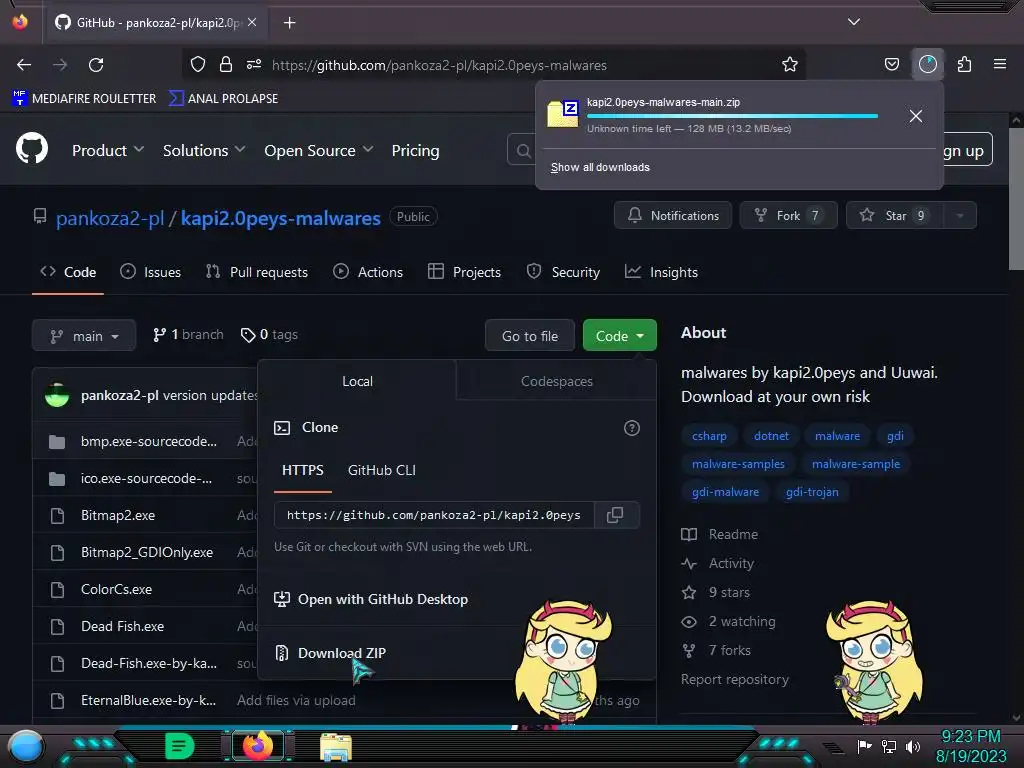This screenshot has height=768, width=1024.
Task: Open the gdi-trojan topic tag
Action: [812, 492]
